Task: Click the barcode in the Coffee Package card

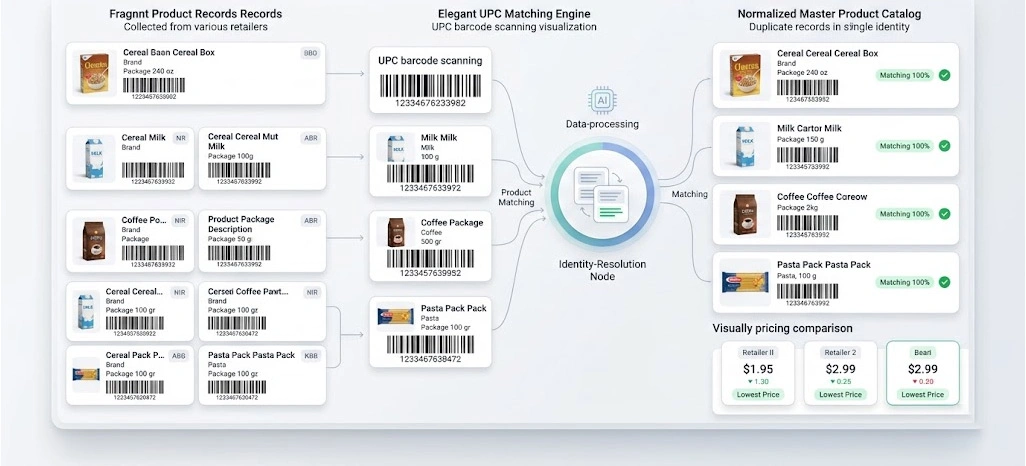Action: pos(431,259)
